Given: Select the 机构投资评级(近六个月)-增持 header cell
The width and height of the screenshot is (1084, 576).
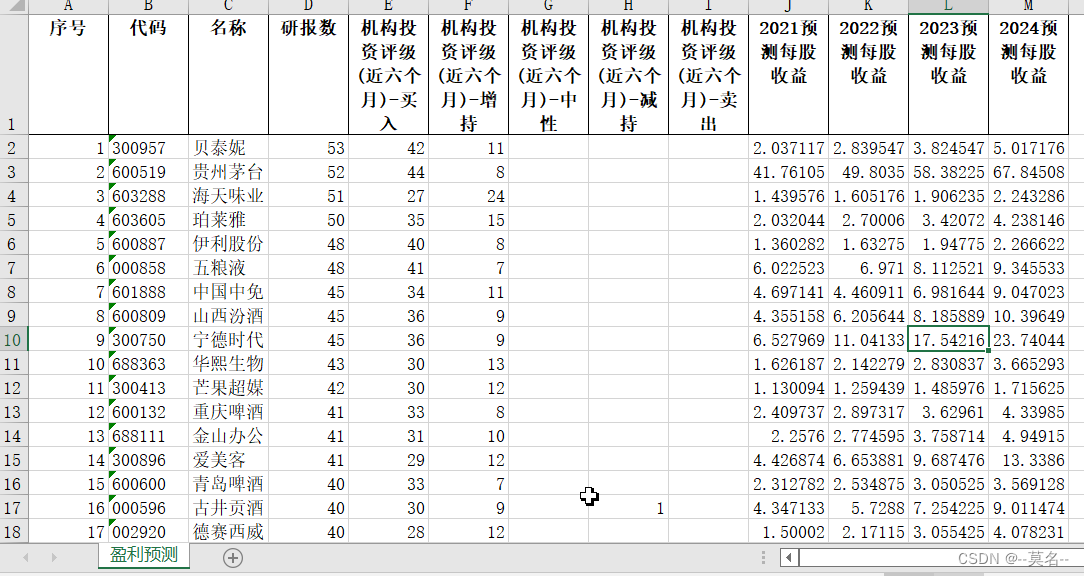Looking at the screenshot, I should pyautogui.click(x=469, y=74).
